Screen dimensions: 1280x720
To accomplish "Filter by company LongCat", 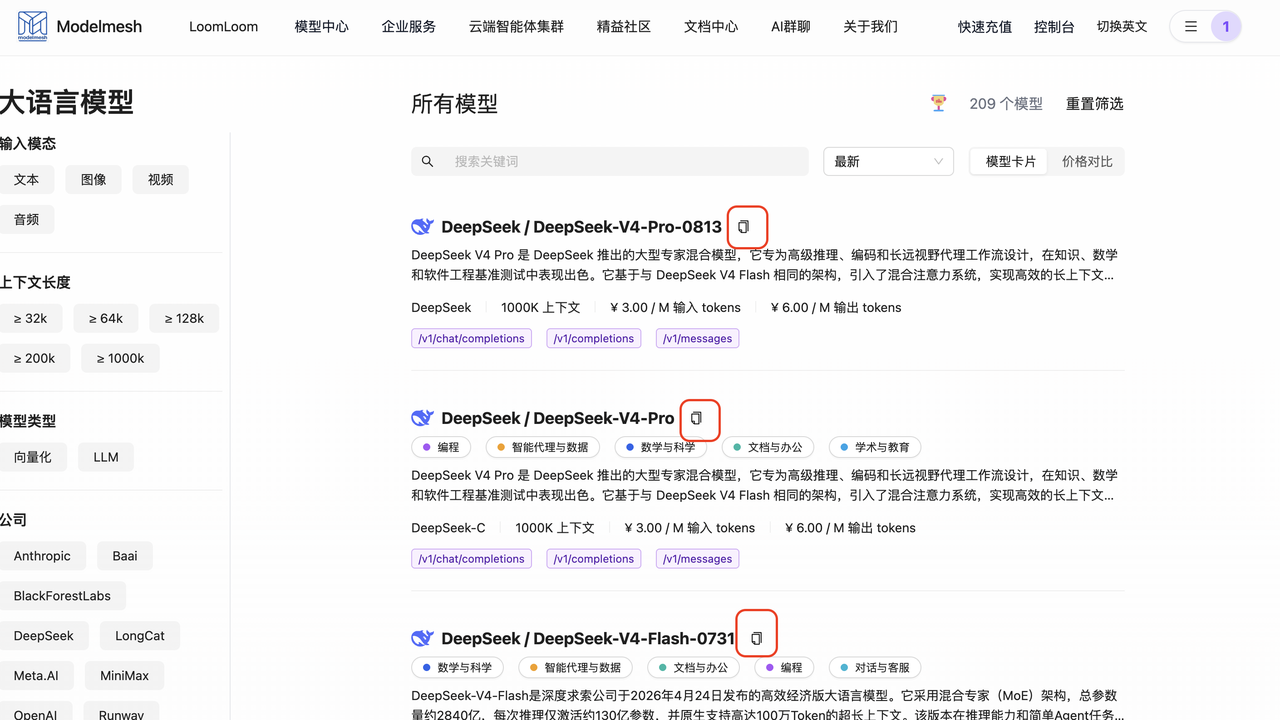I will (x=140, y=637).
